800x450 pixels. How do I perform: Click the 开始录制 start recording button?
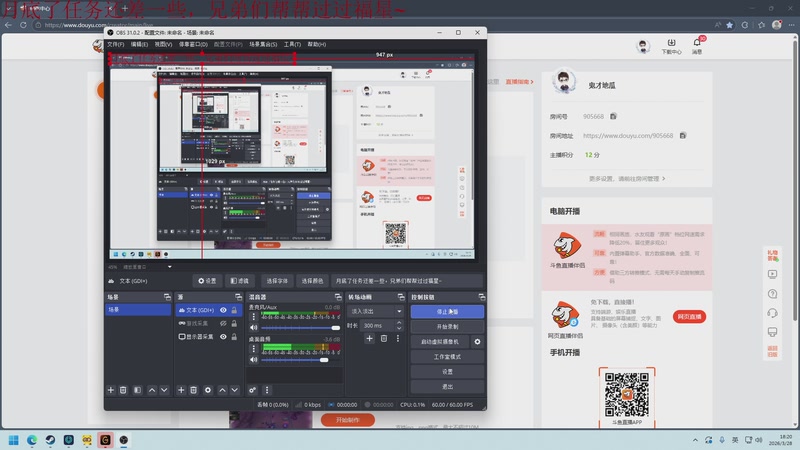pyautogui.click(x=447, y=327)
